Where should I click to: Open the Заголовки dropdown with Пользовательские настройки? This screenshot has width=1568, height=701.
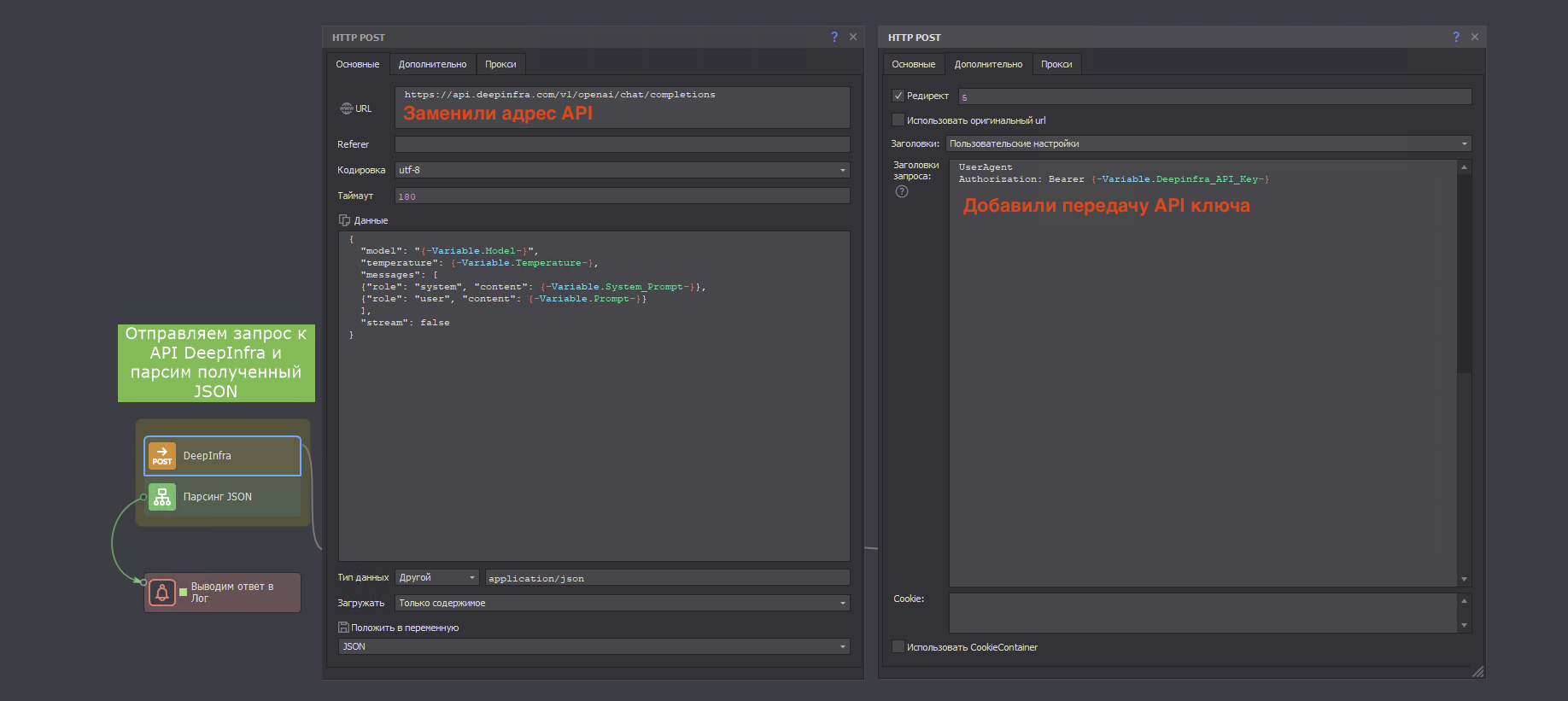1208,143
